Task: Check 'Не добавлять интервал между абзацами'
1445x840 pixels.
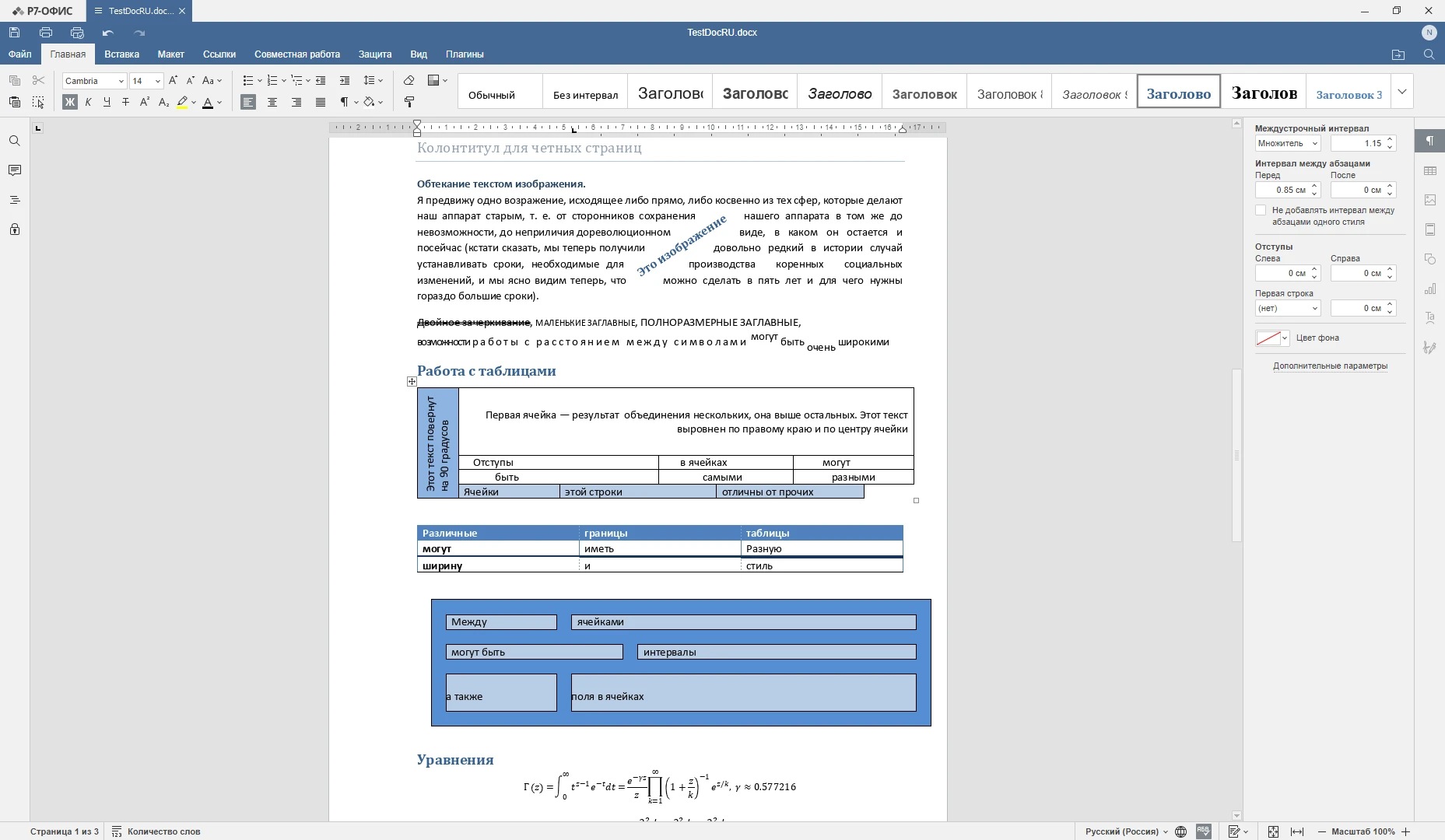Action: [1261, 210]
